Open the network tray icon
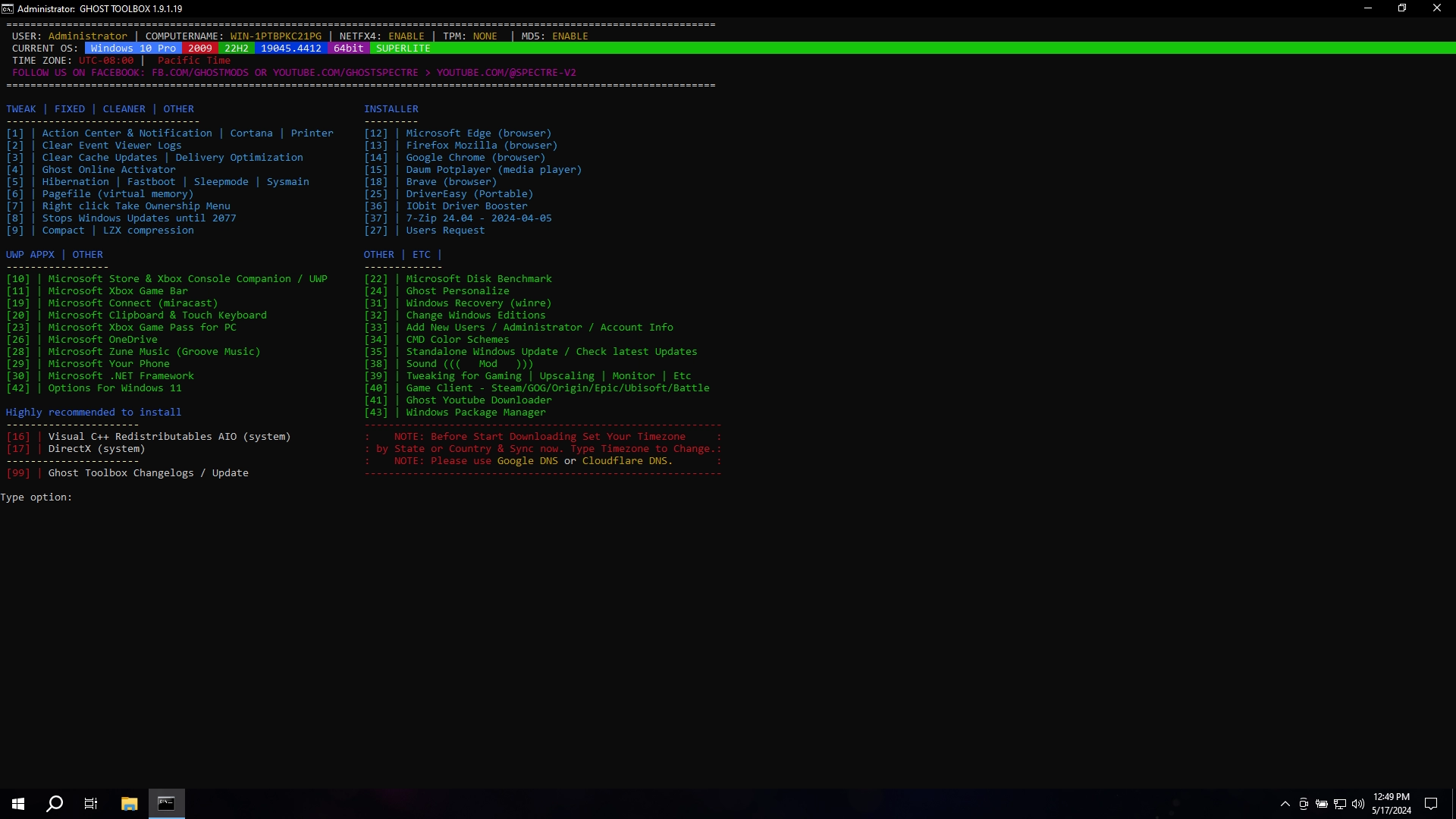The width and height of the screenshot is (1456, 819). coord(1340,804)
